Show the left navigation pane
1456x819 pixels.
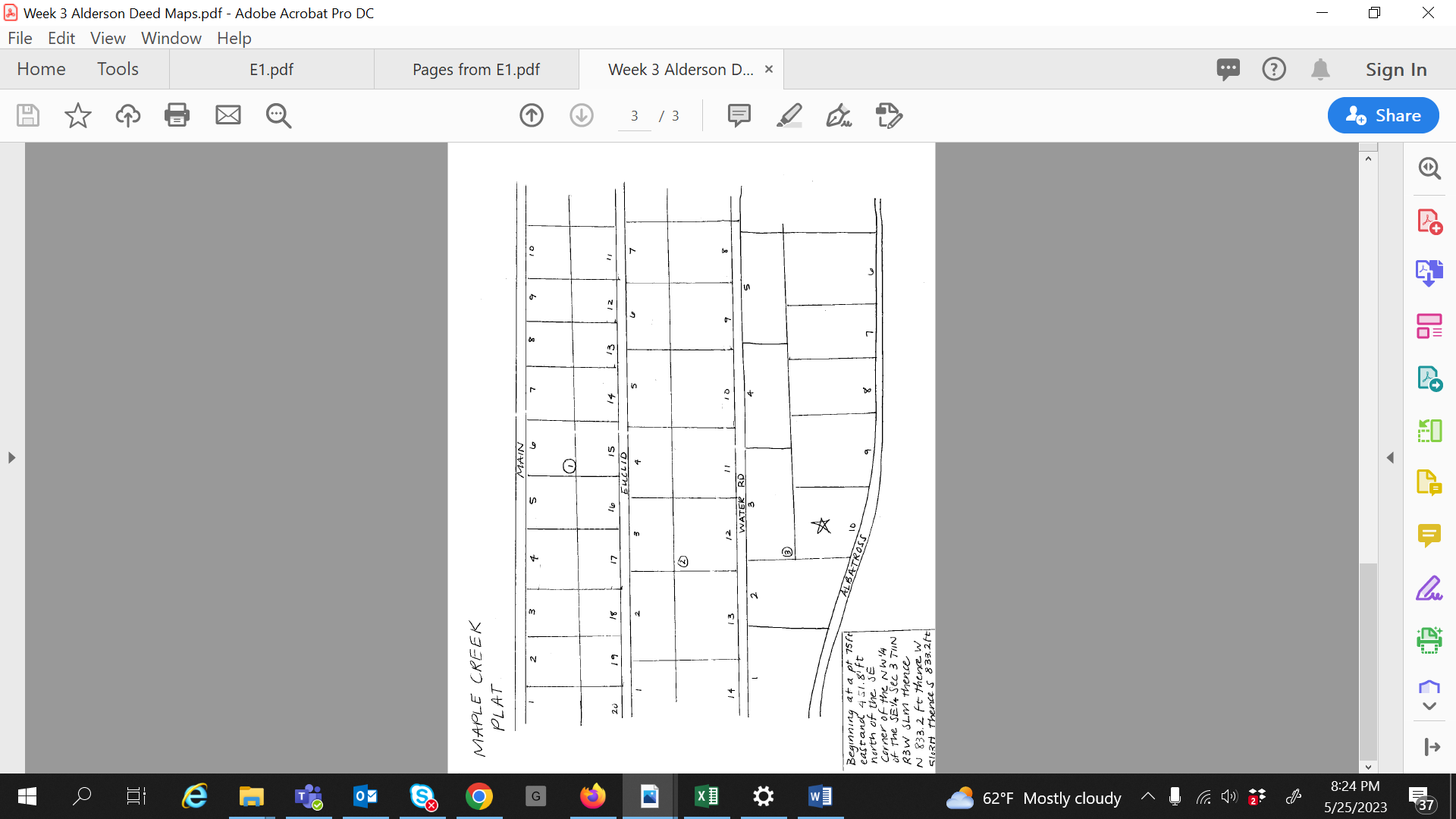click(x=11, y=457)
